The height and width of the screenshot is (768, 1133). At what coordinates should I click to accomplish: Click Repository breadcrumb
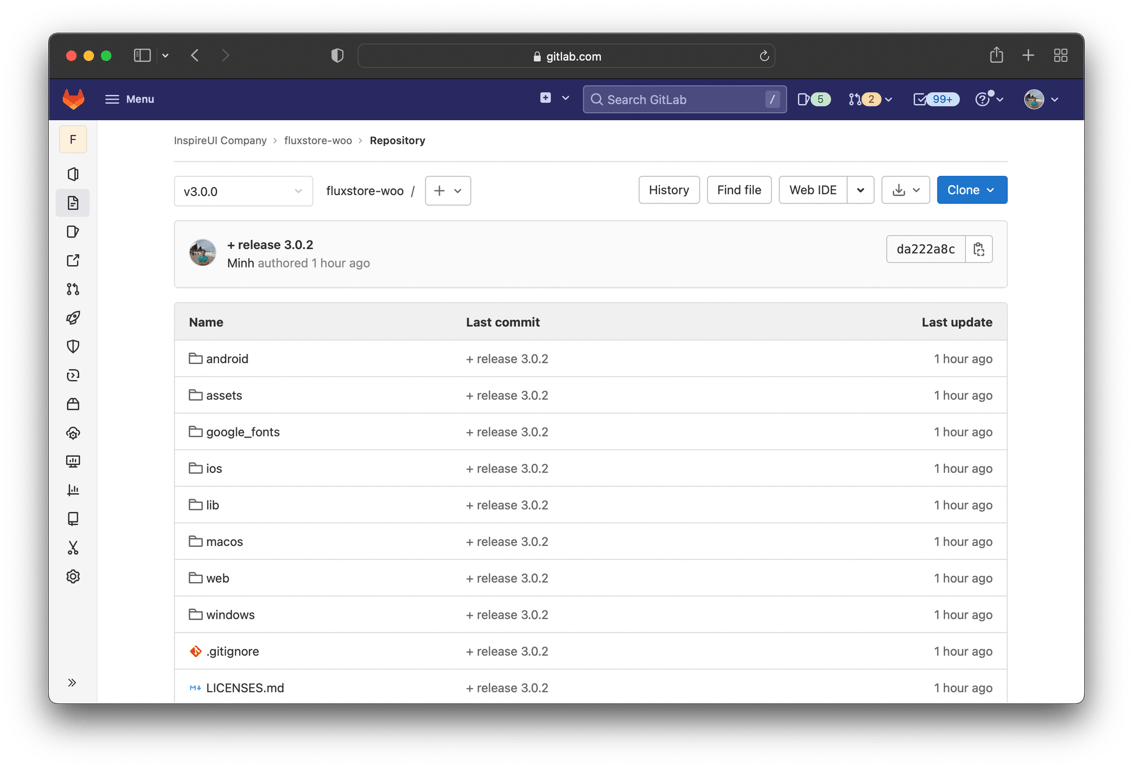tap(397, 140)
